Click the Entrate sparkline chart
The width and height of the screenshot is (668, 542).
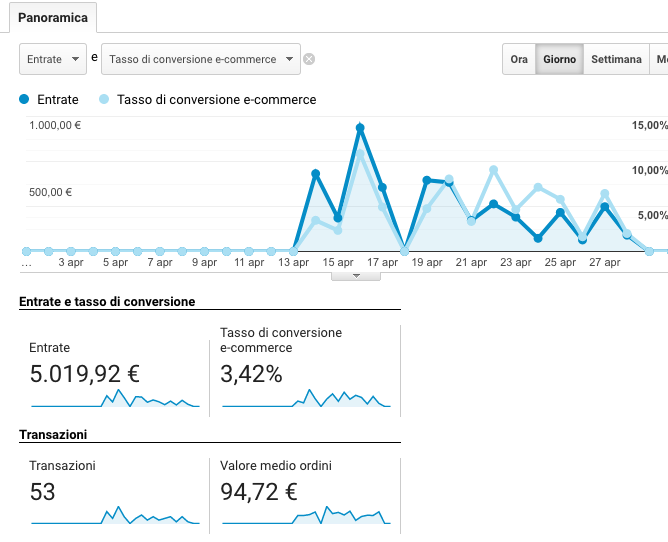click(115, 399)
